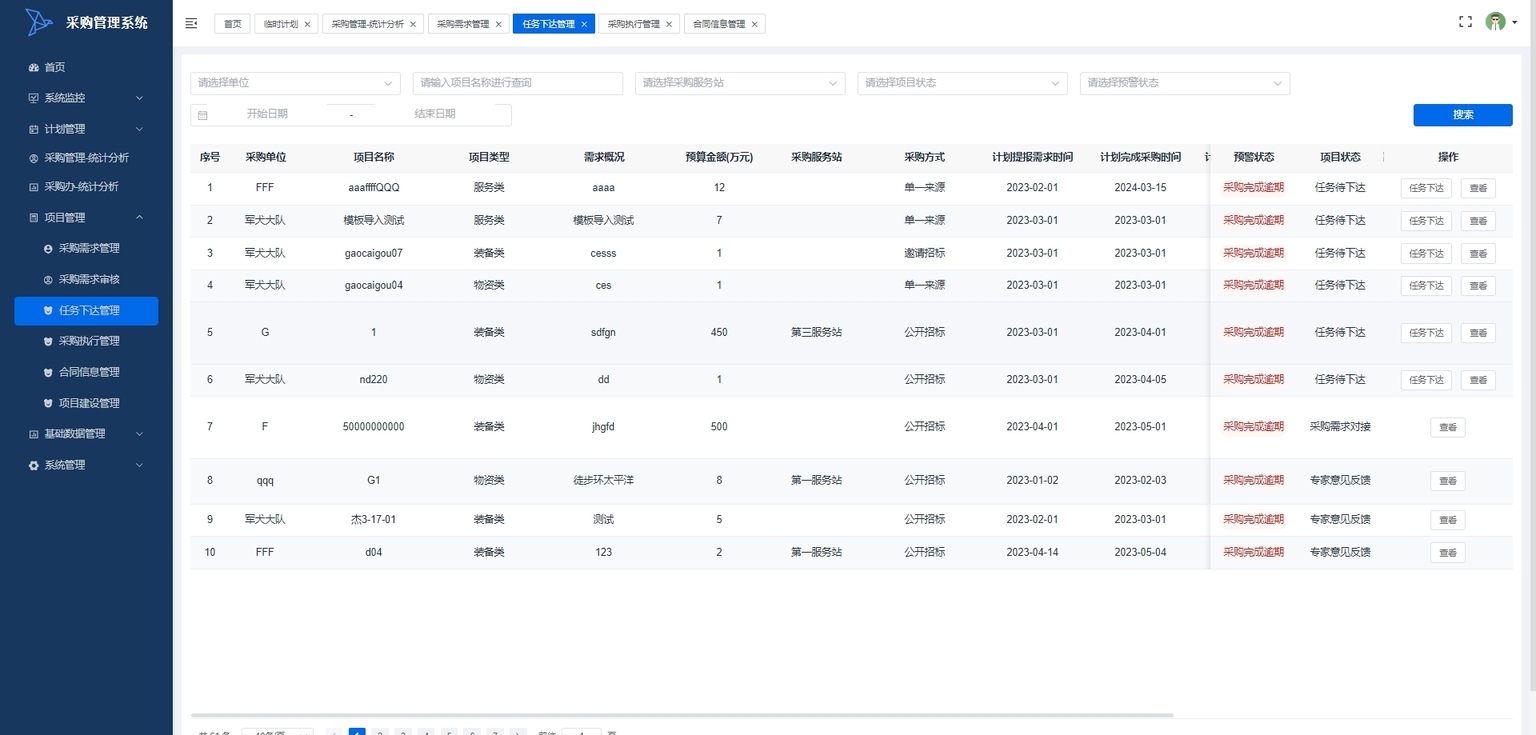
Task: Click 任务下达 for the aaaffffQQQ row
Action: 1425,187
